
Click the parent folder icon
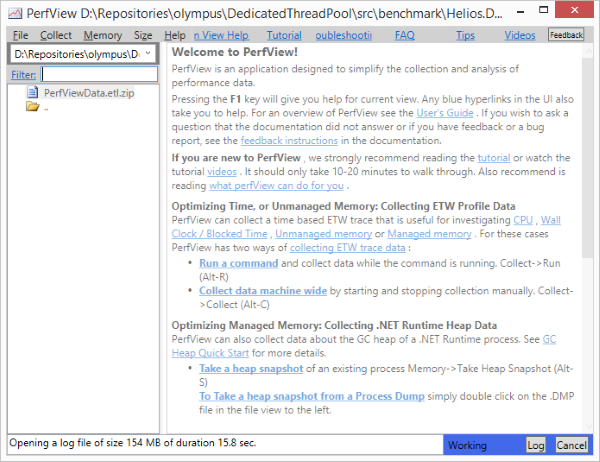[33, 106]
